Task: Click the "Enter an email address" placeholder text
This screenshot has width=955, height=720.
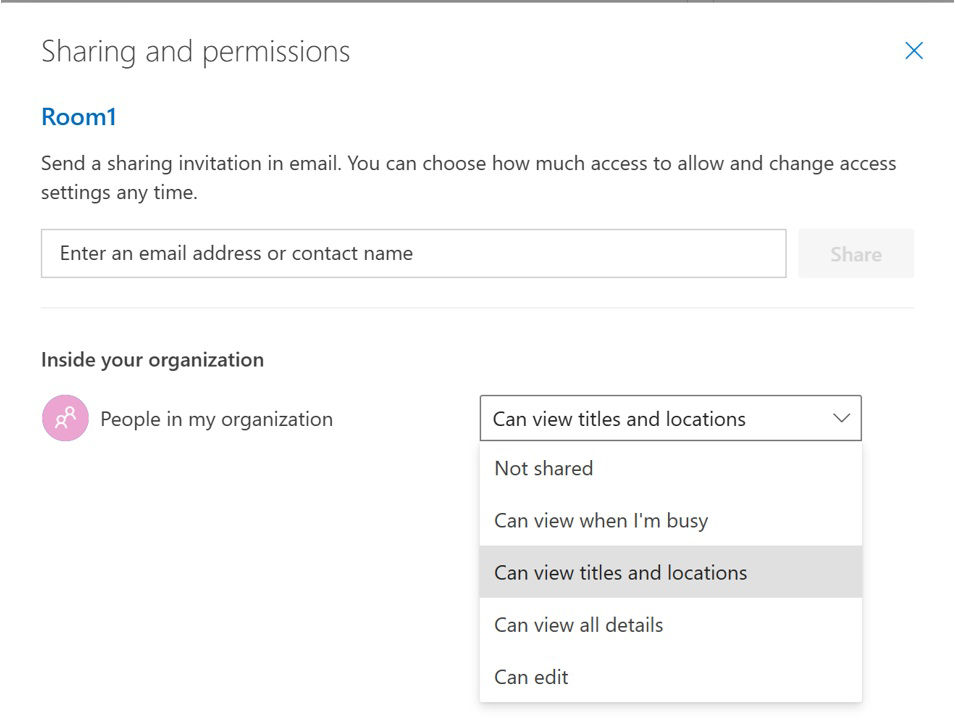Action: click(236, 253)
